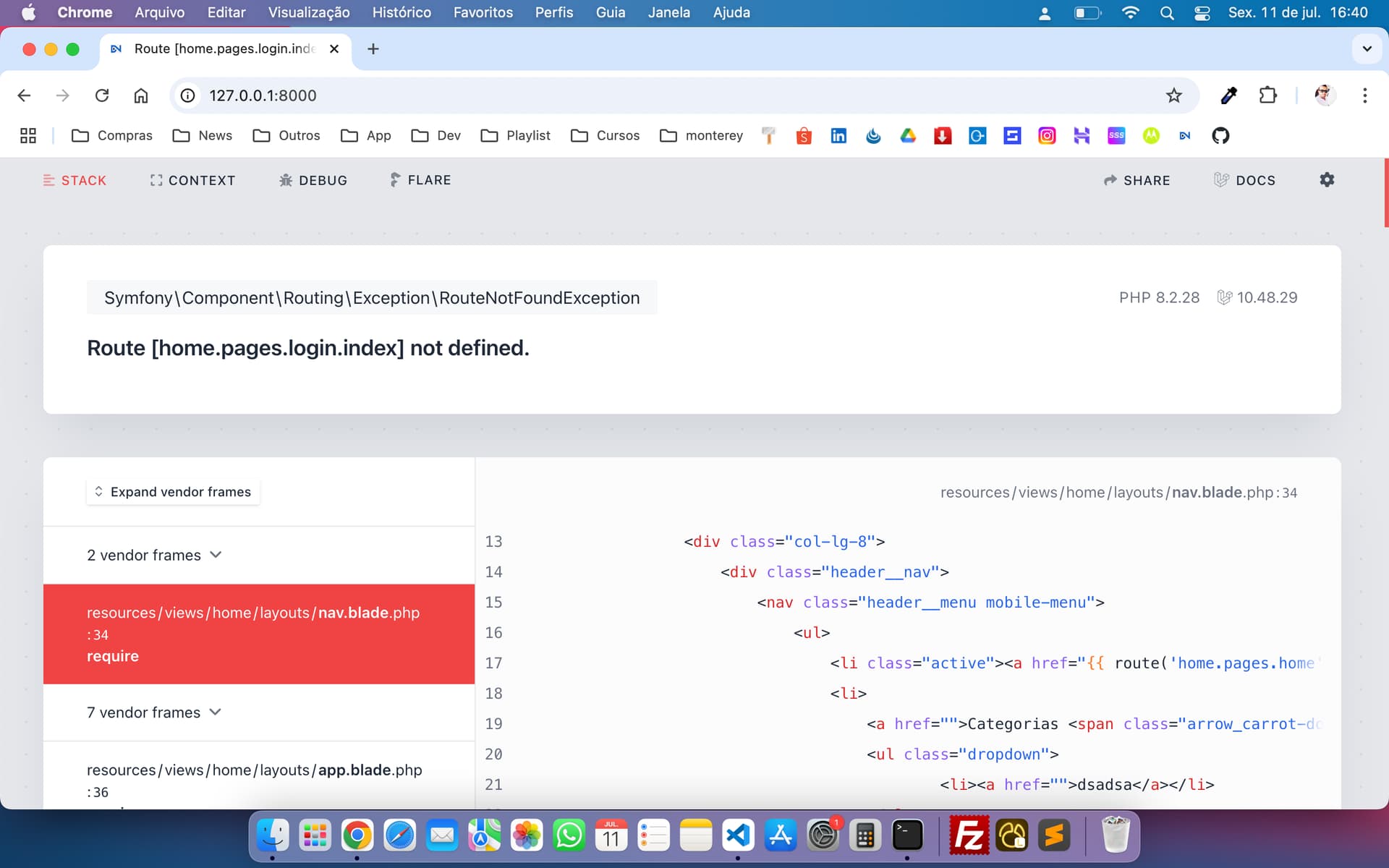Open the DOCS link
Screen dimensions: 1389x868
tap(1244, 180)
